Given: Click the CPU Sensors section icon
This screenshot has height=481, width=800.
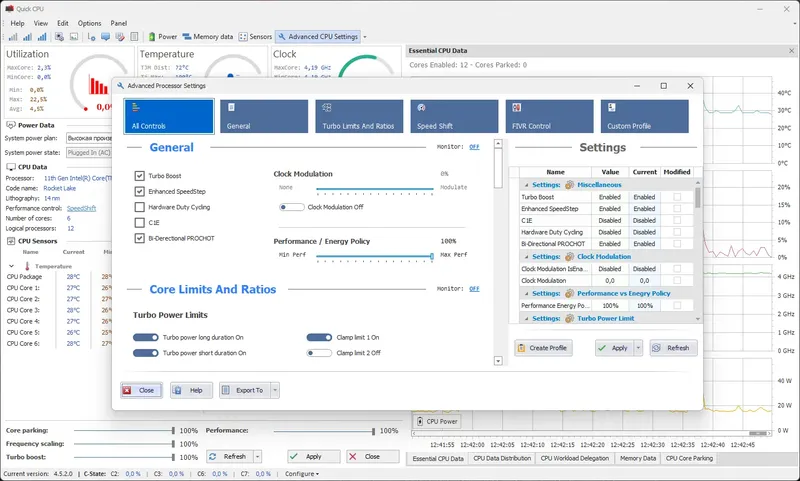Looking at the screenshot, I should pos(11,241).
